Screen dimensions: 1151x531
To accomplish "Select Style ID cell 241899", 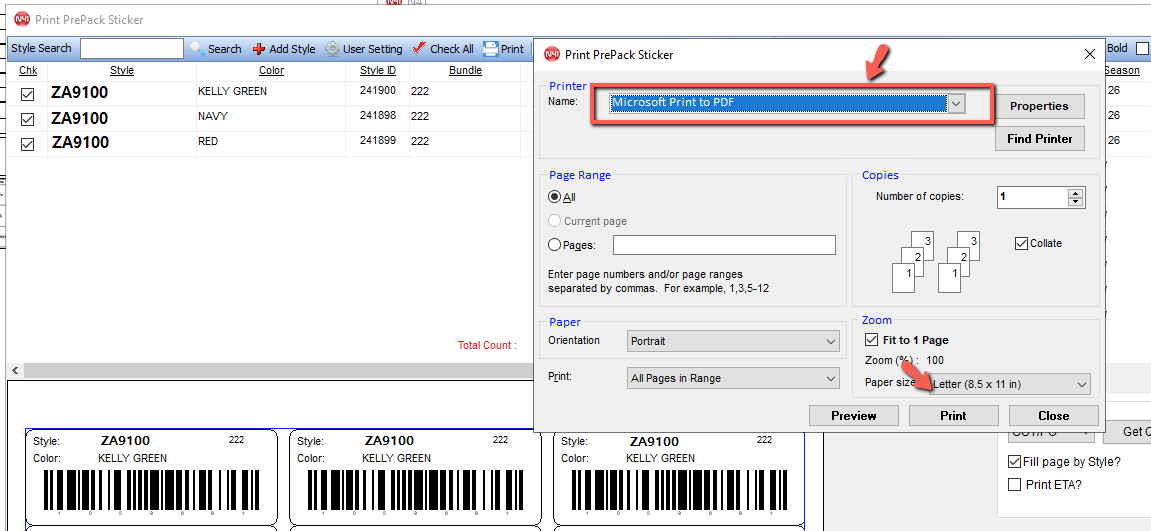I will coord(377,141).
